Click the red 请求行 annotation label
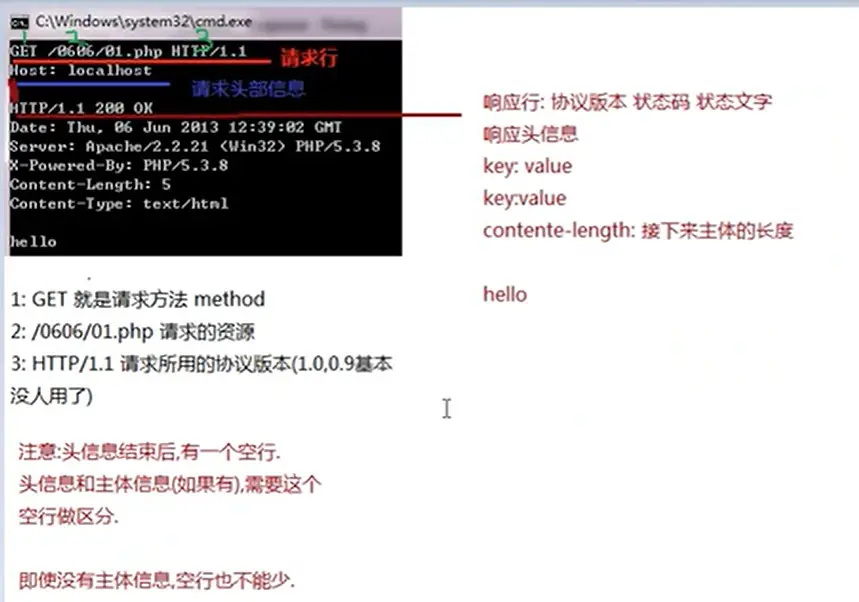 [309, 58]
